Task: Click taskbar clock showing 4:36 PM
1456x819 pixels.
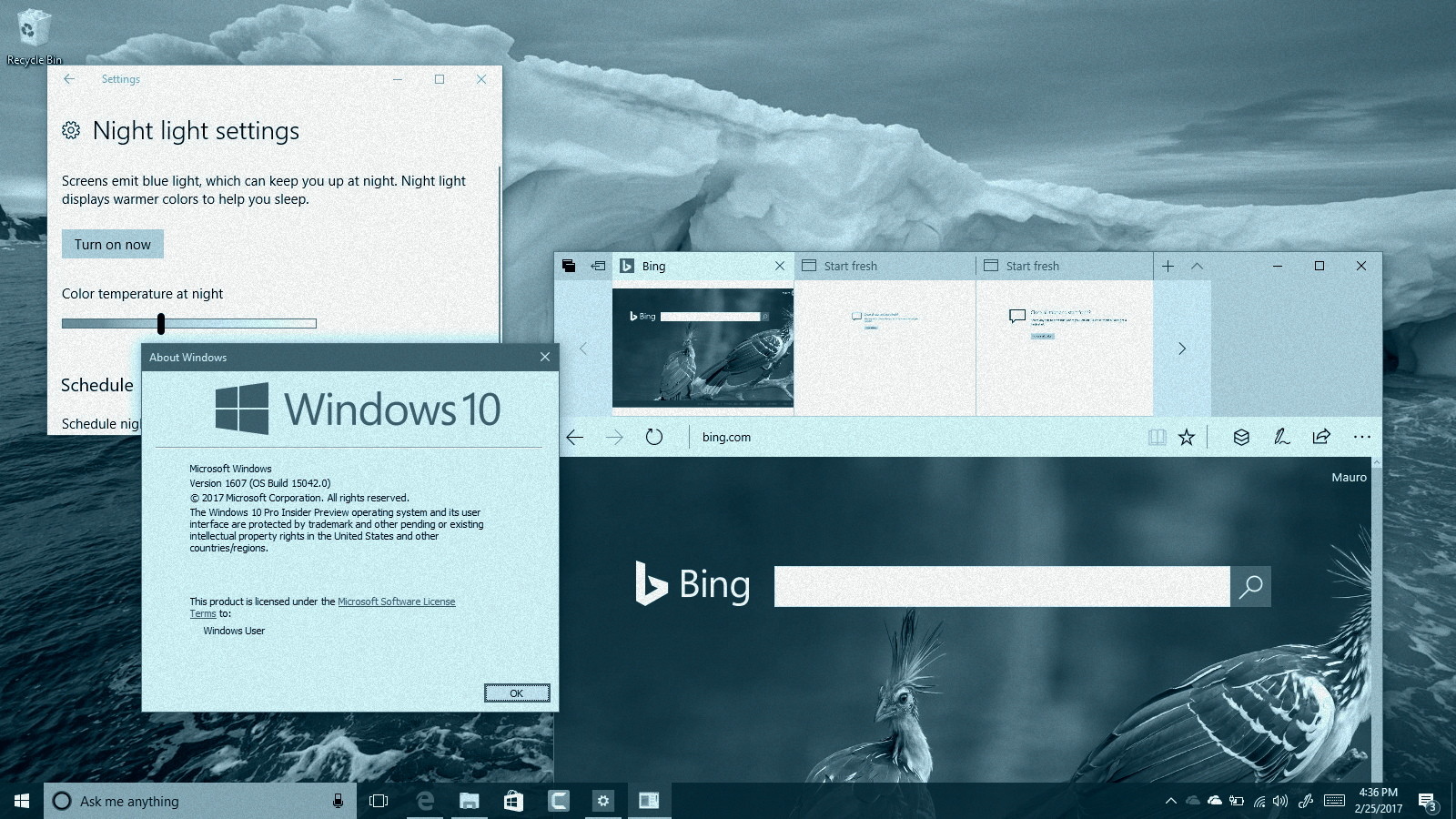Action: tap(1378, 801)
